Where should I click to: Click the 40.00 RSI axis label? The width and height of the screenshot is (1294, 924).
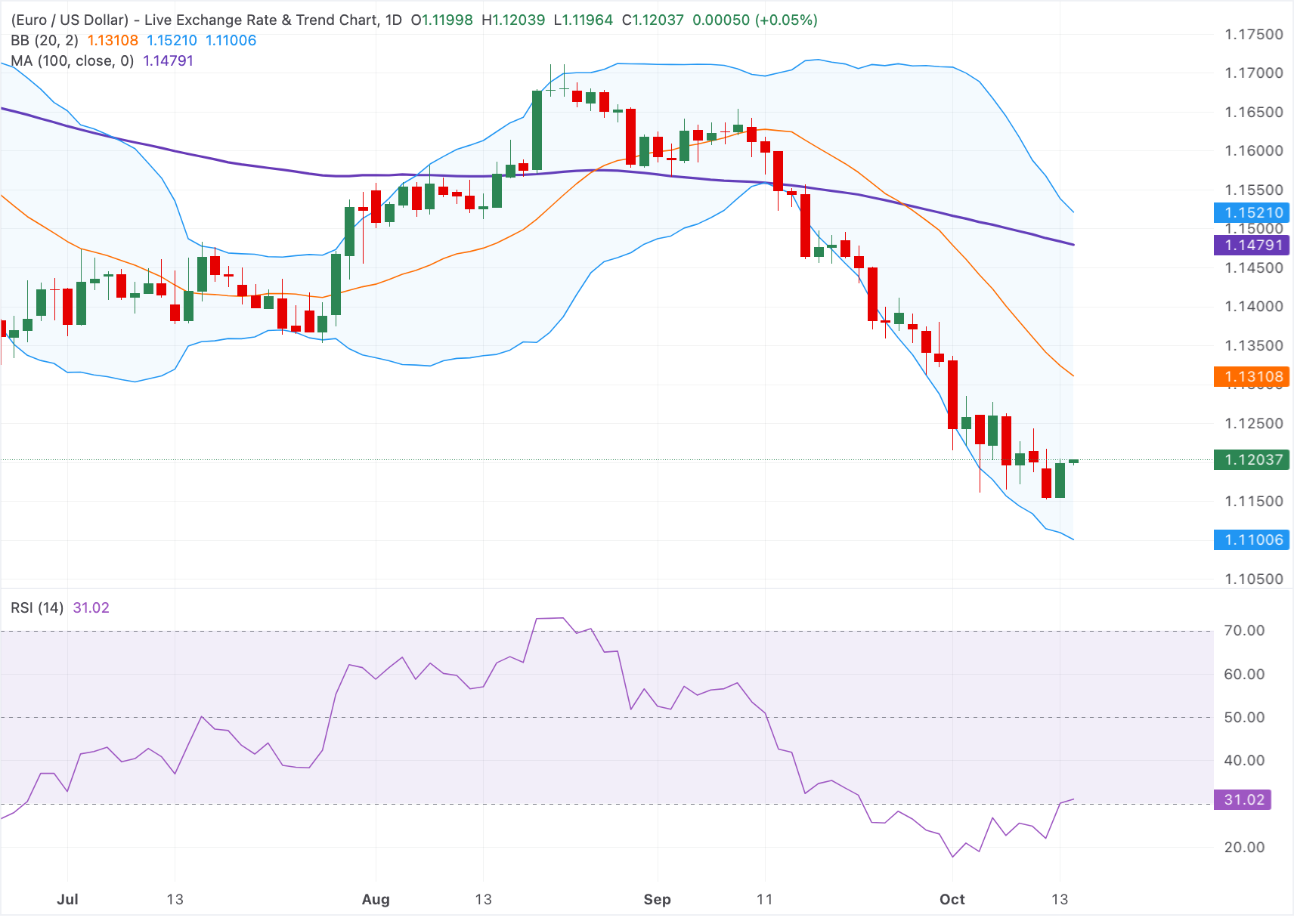pos(1244,761)
